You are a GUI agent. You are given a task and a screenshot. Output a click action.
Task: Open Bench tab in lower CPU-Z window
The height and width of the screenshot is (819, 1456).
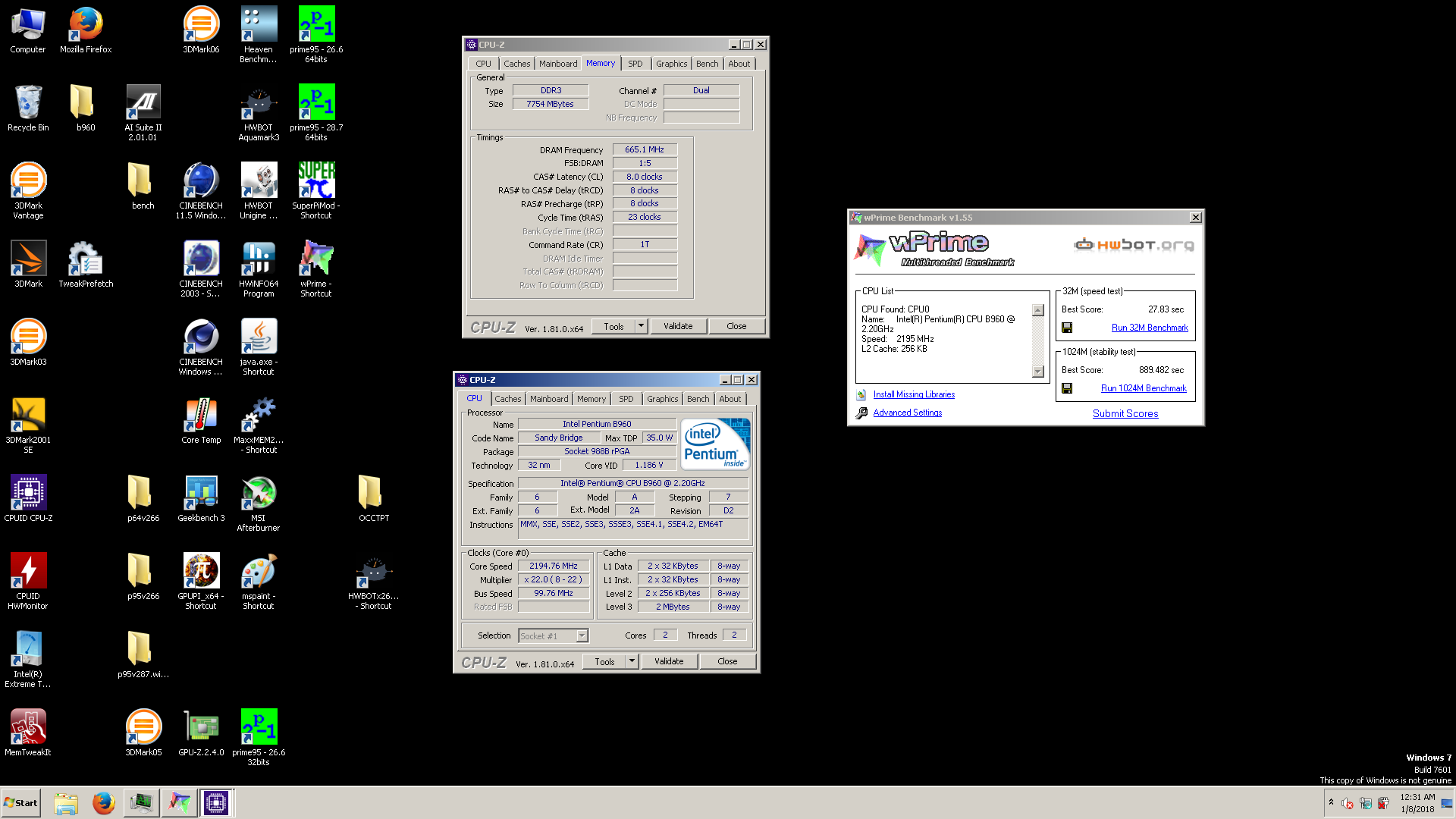click(698, 399)
